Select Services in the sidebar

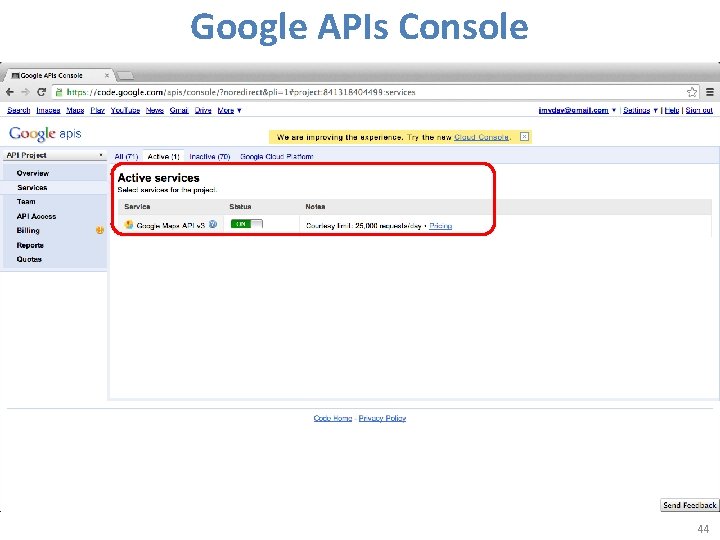pyautogui.click(x=32, y=187)
